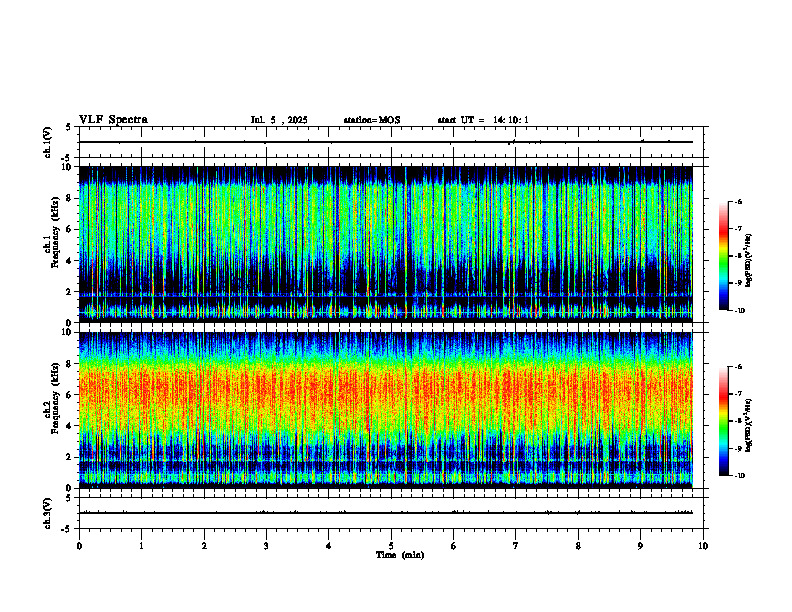This screenshot has height=612, width=792.
Task: Click the "-7" label on ch.2 color bar
Action: click(738, 394)
